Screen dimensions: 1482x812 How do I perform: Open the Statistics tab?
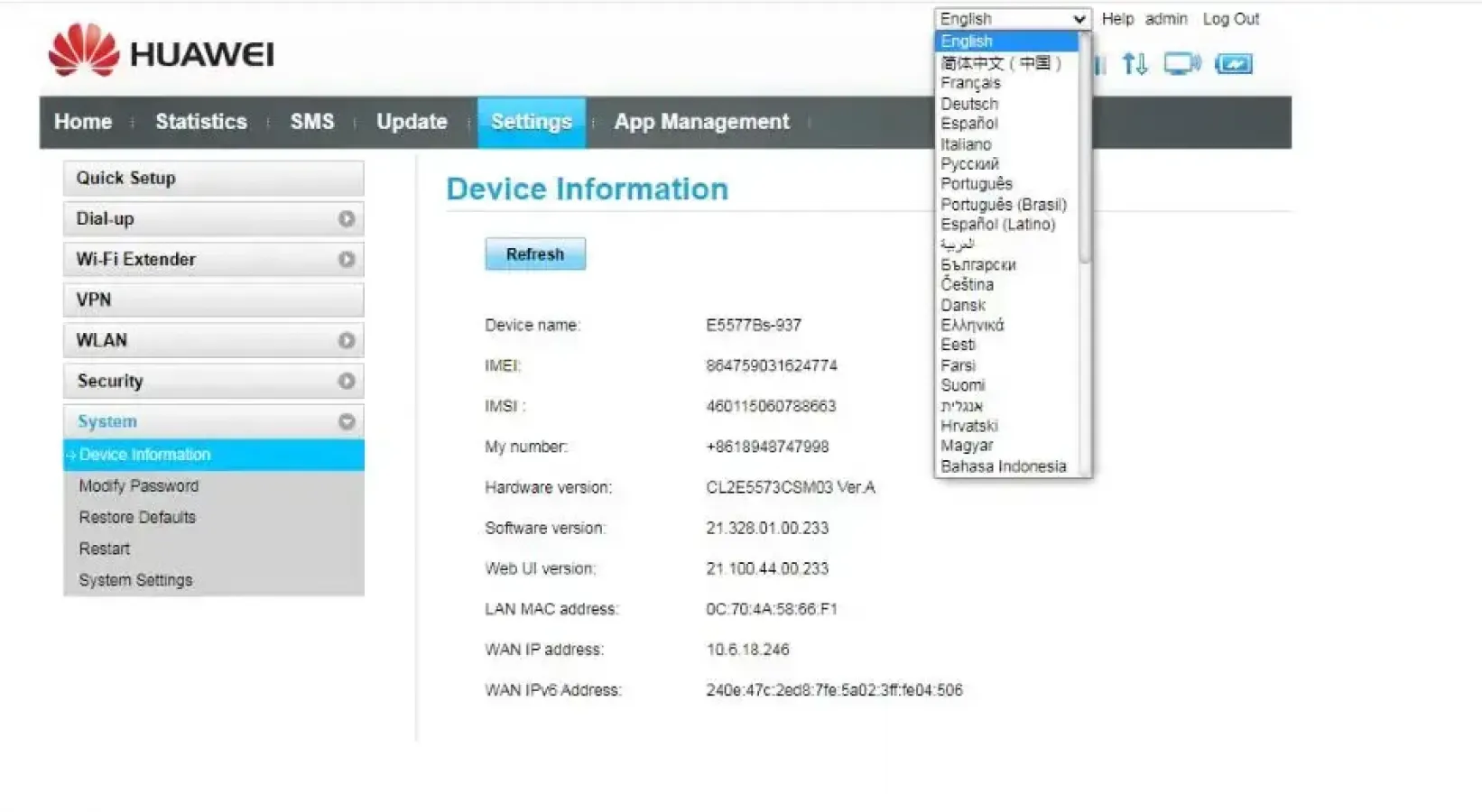(200, 122)
